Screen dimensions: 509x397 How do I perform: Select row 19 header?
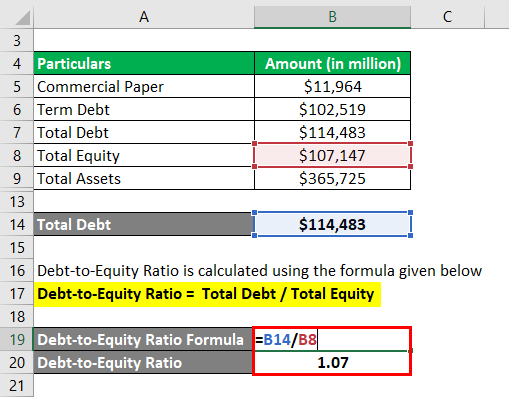point(17,340)
